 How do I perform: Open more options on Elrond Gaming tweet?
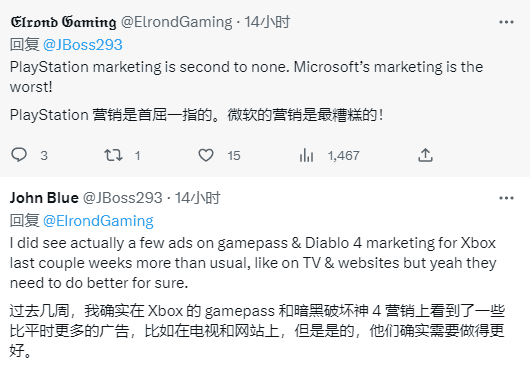[x=506, y=22]
